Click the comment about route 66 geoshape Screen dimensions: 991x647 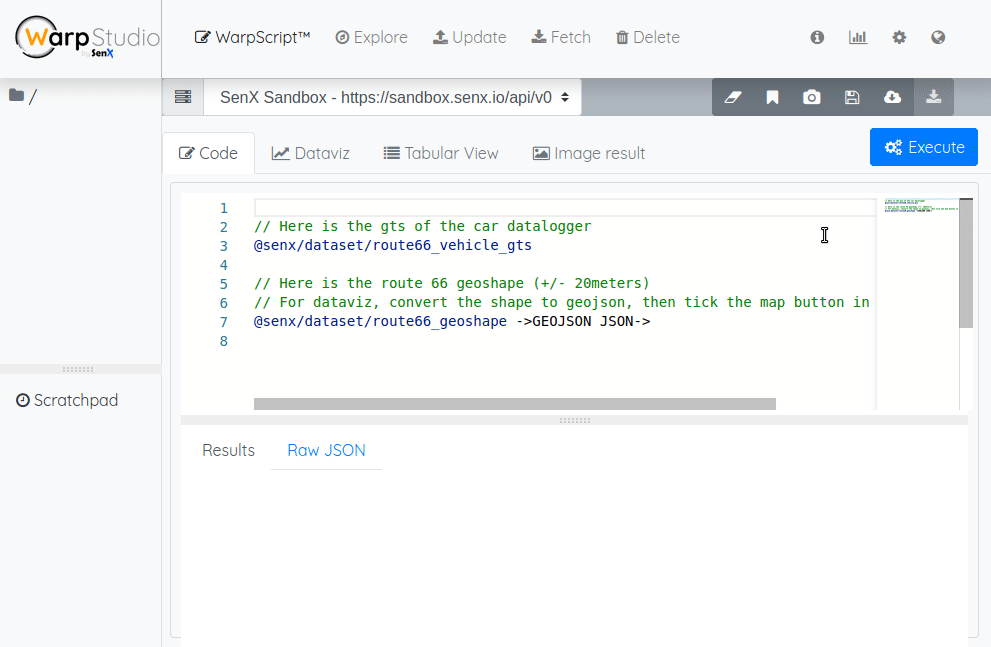[x=451, y=283]
